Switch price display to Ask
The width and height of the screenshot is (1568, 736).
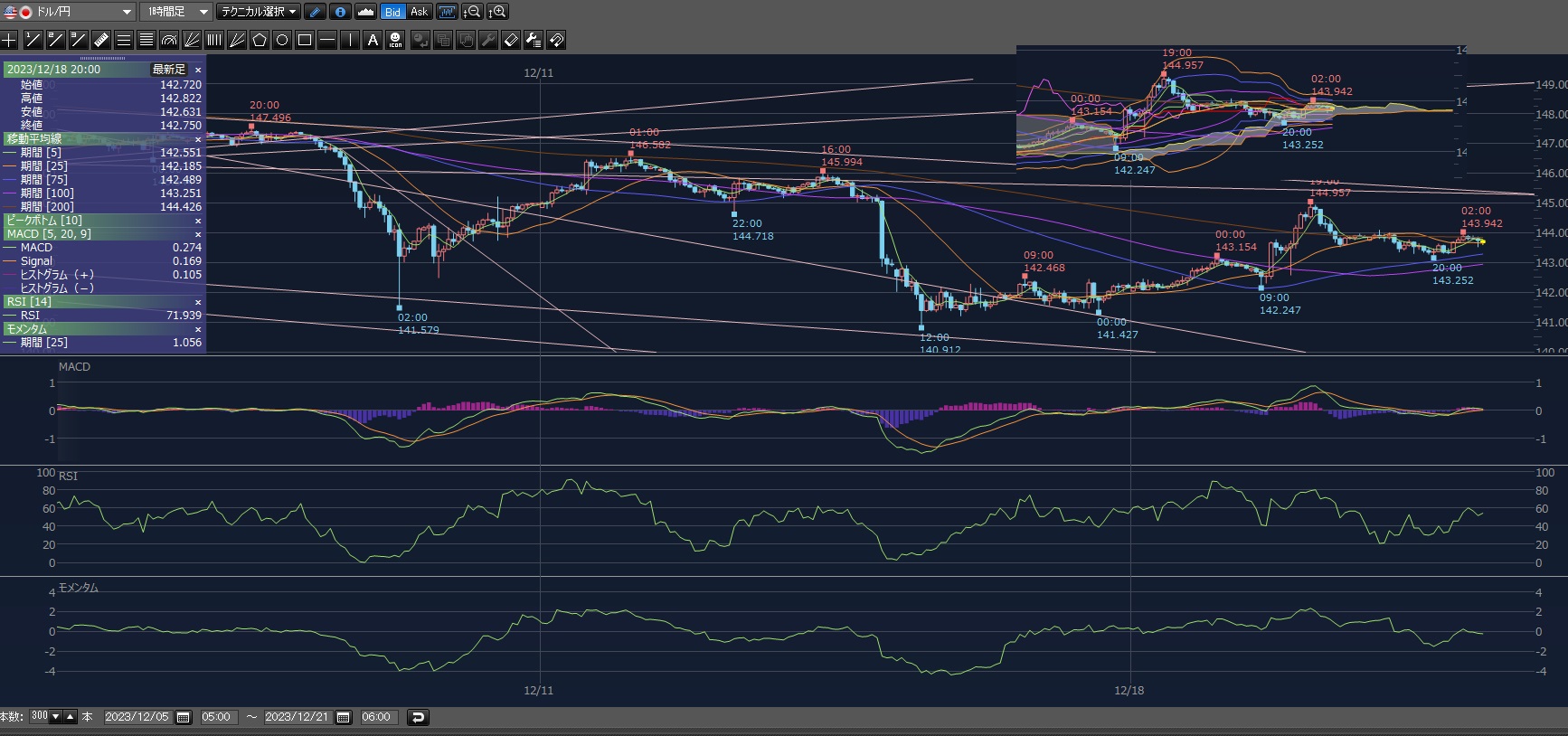pos(419,12)
